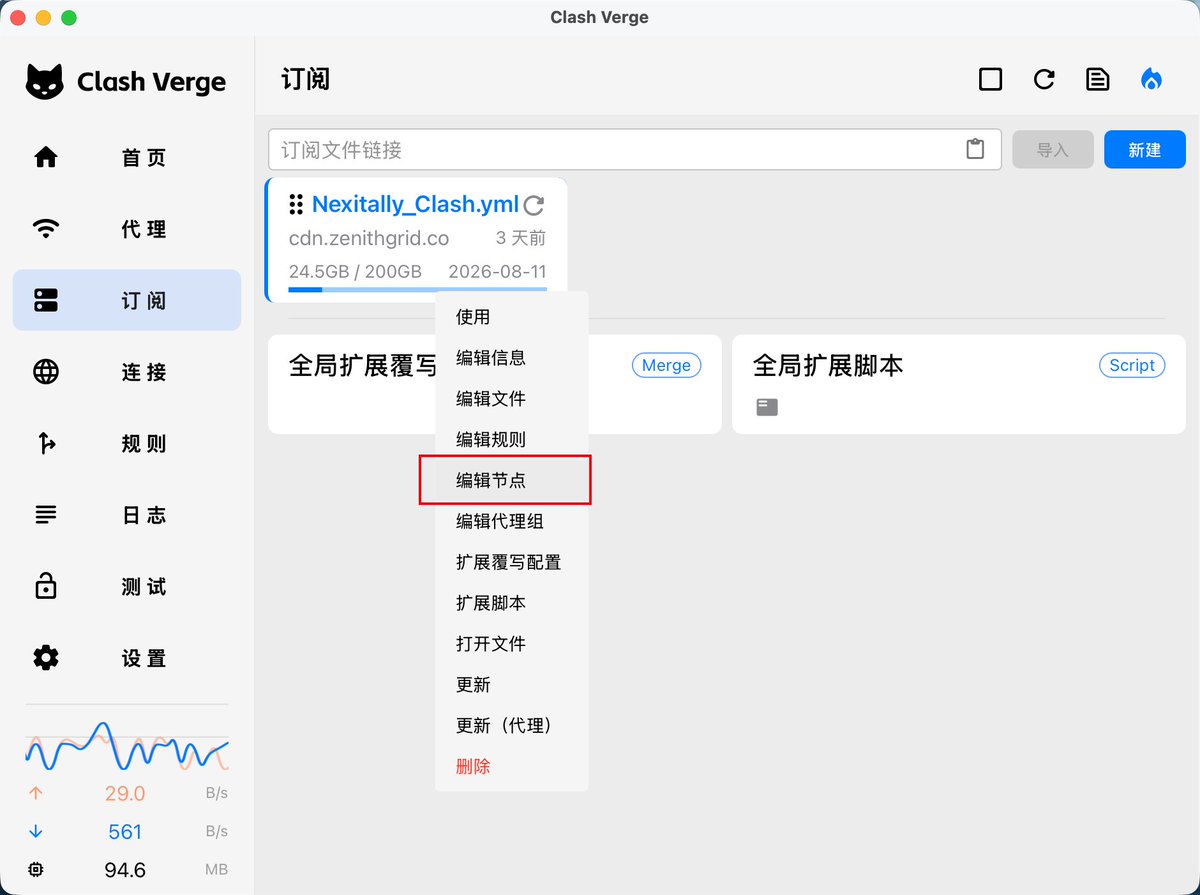Click the Script badge
This screenshot has height=895, width=1200.
coord(1132,365)
